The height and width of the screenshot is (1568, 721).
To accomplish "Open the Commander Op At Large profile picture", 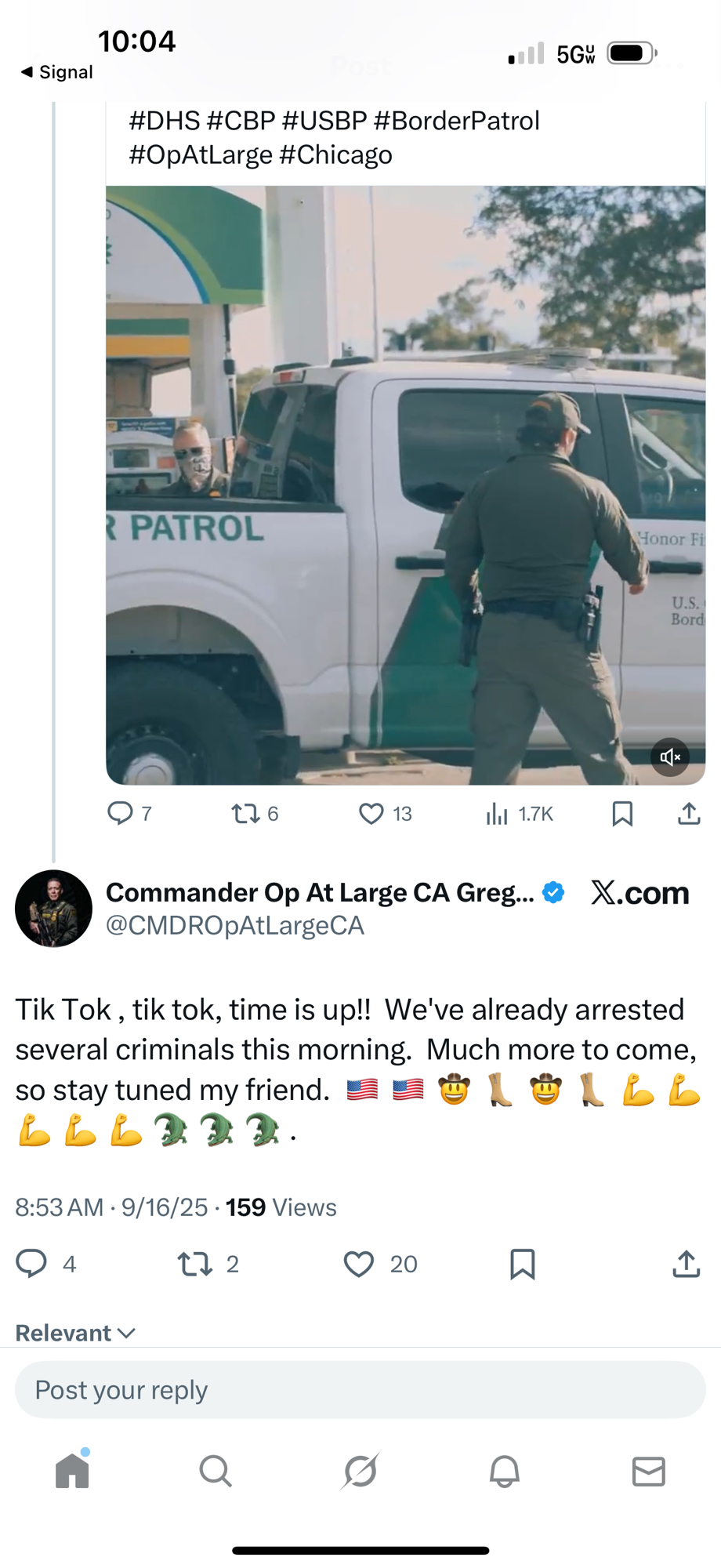I will [x=53, y=909].
